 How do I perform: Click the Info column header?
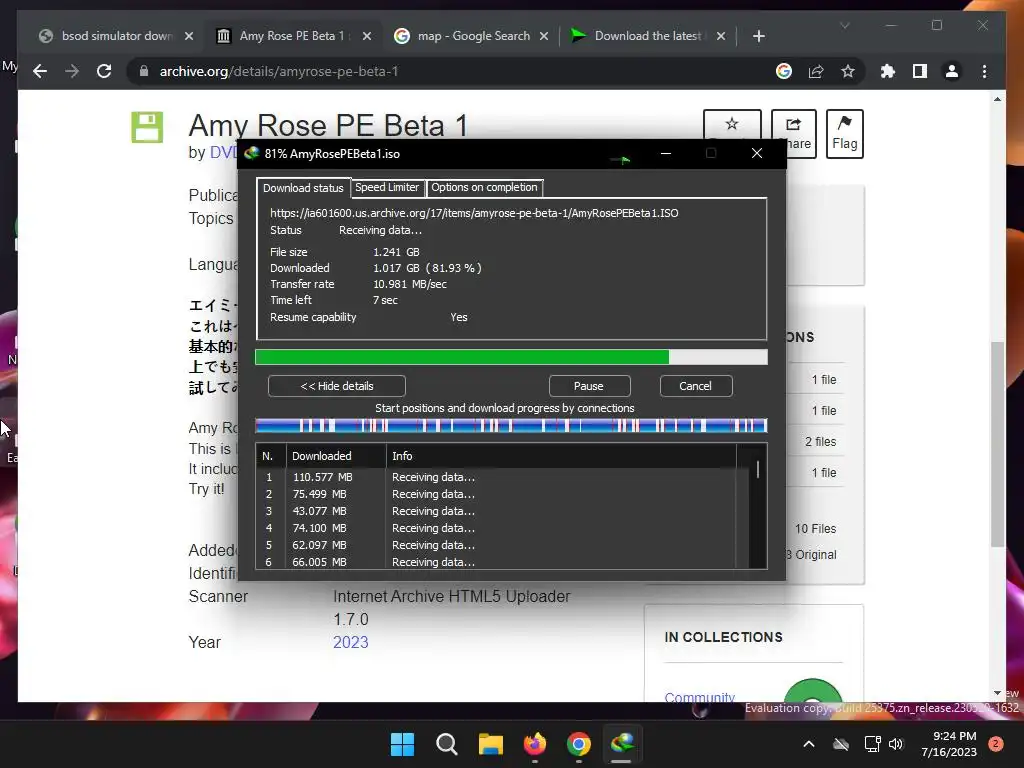(x=561, y=456)
